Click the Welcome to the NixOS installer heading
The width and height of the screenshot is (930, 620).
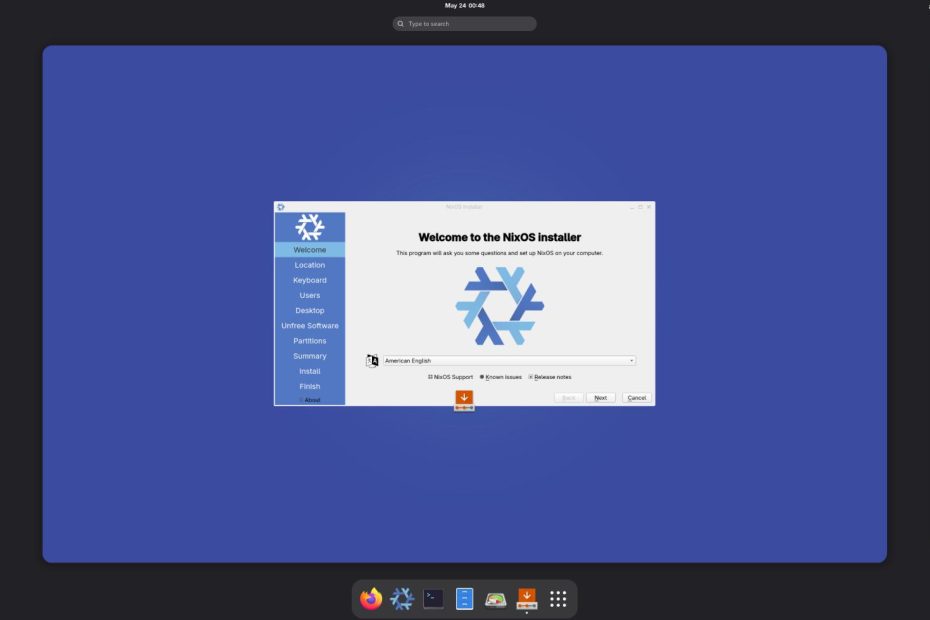pyautogui.click(x=499, y=237)
